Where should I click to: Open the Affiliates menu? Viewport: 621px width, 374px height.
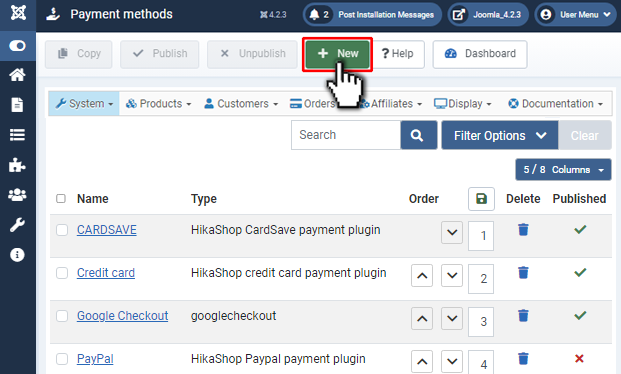[392, 104]
